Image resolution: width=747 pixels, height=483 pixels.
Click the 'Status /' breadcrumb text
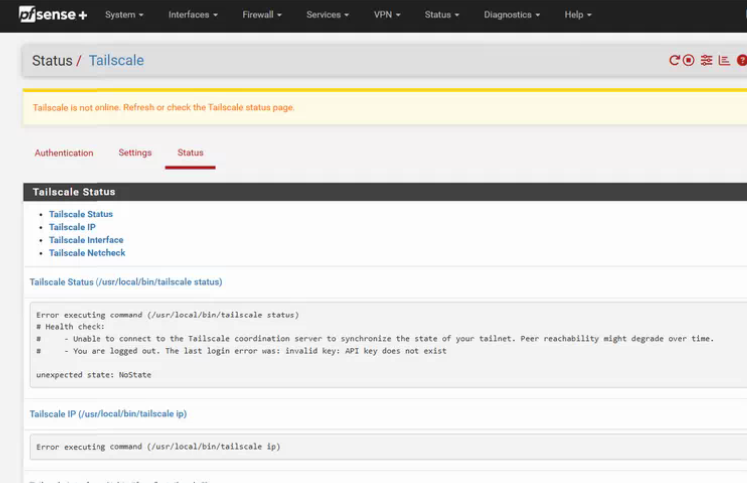click(57, 60)
